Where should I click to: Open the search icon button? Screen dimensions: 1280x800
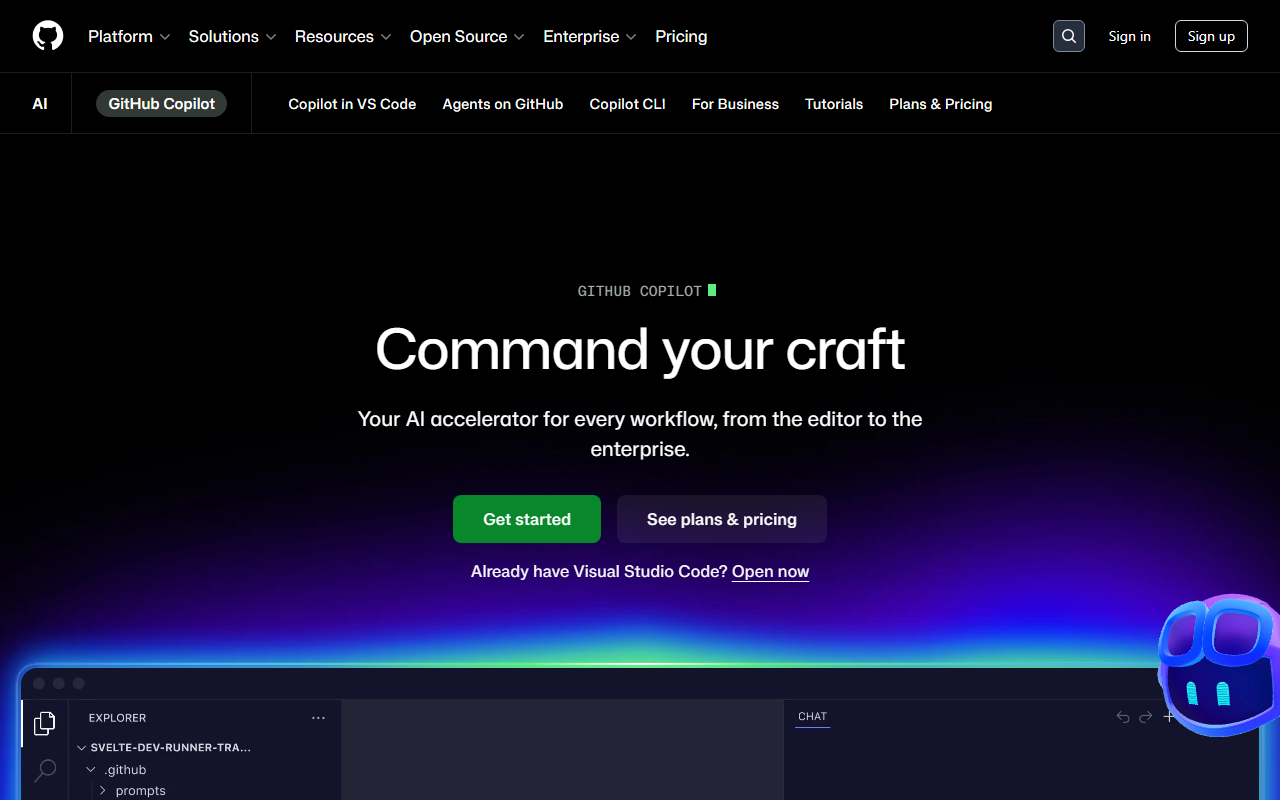tap(1069, 36)
